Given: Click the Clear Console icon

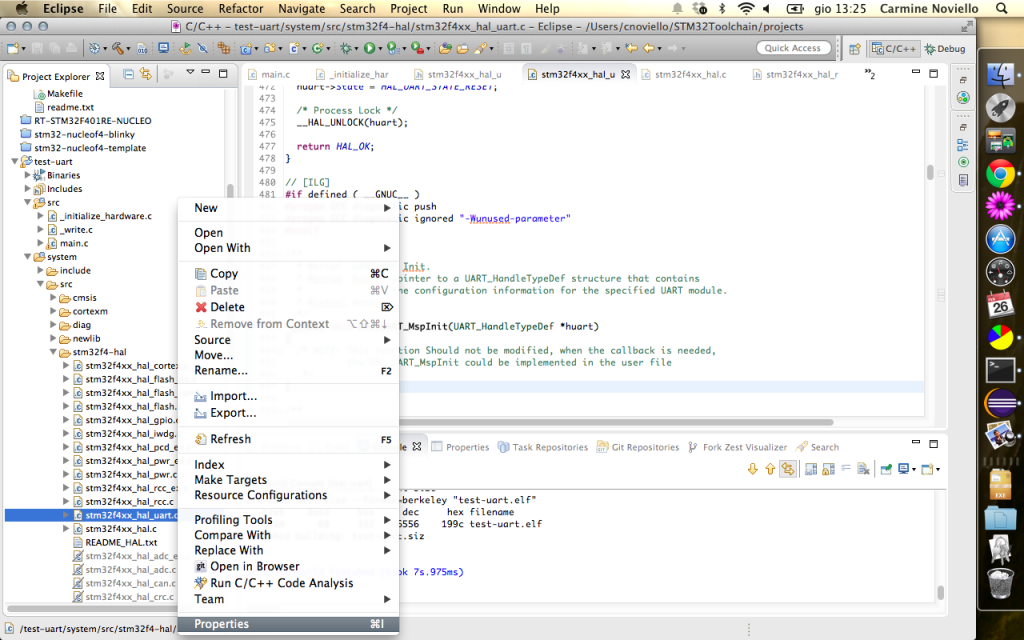Looking at the screenshot, I should coord(863,469).
